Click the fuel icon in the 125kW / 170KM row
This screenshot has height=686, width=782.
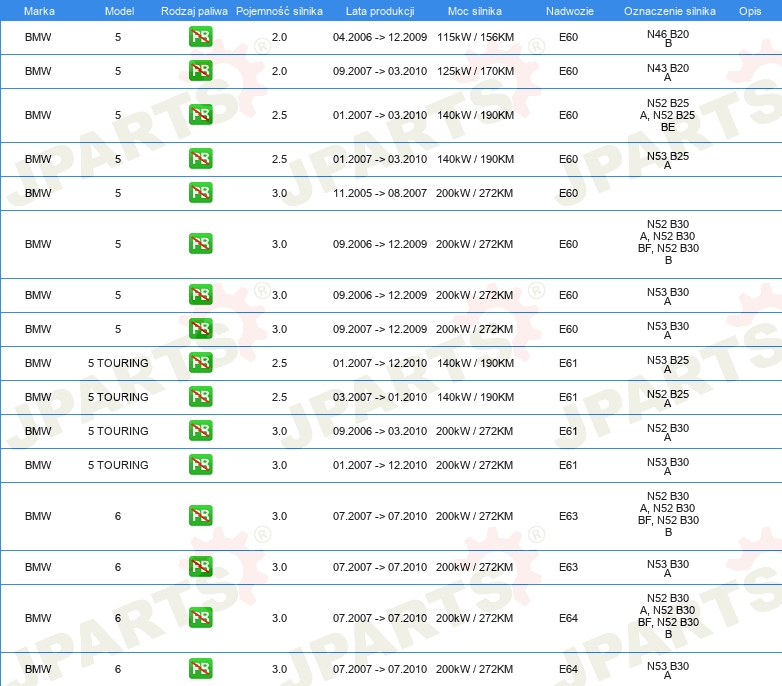(200, 71)
